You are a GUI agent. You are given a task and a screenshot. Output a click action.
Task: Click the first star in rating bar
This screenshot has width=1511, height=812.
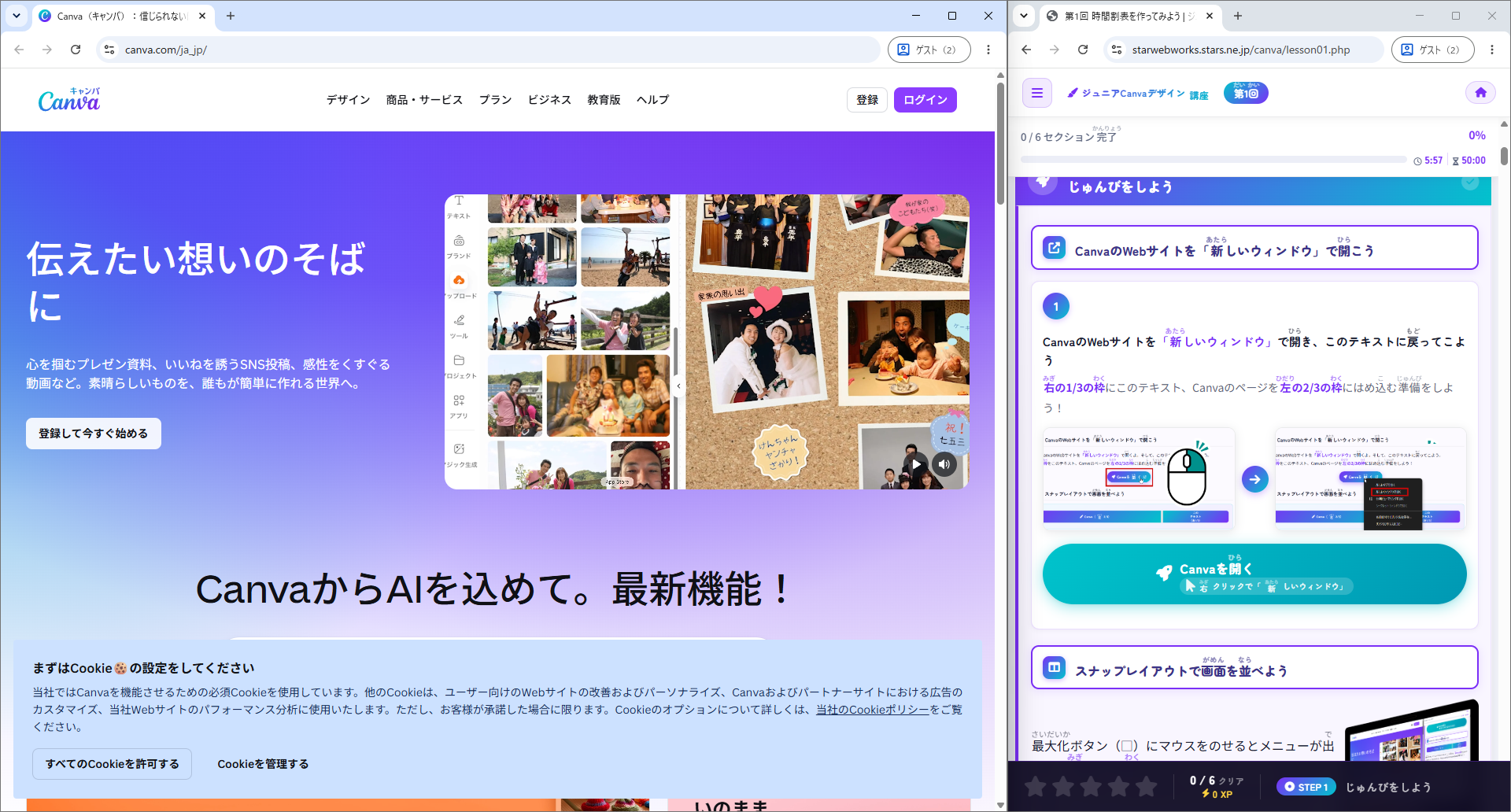tap(1036, 787)
